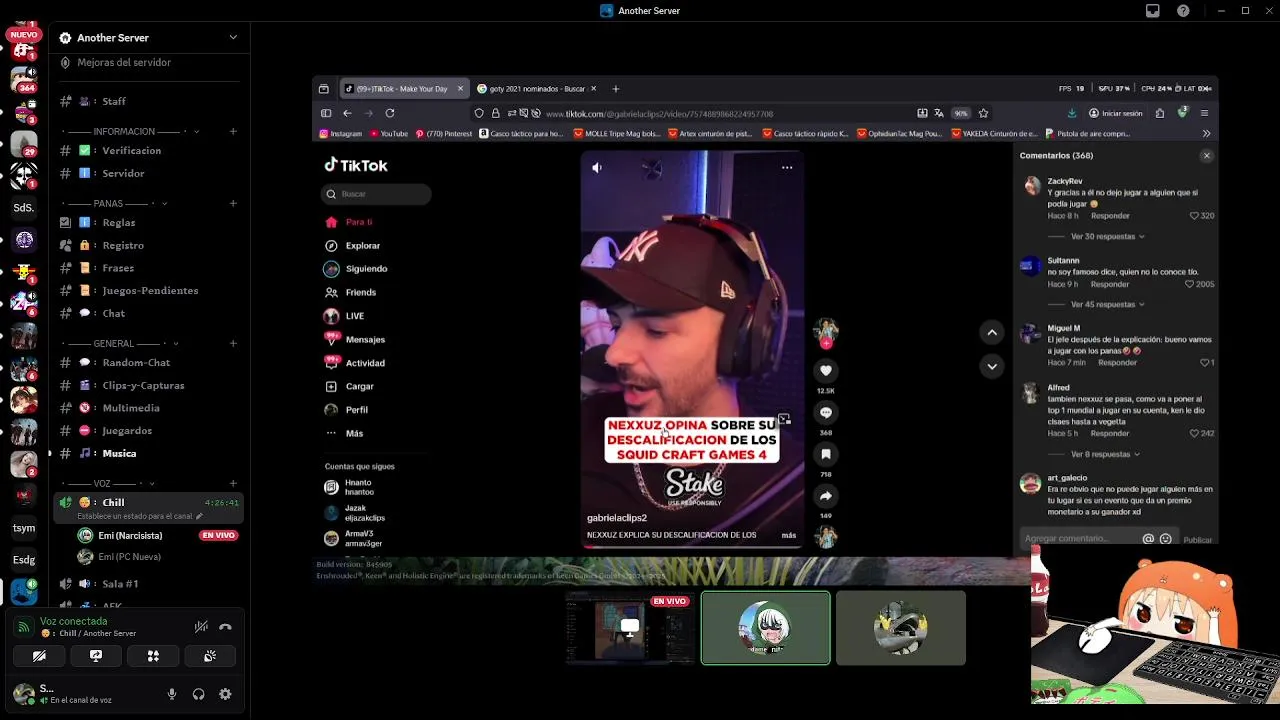Click the browser back arrow

point(347,113)
